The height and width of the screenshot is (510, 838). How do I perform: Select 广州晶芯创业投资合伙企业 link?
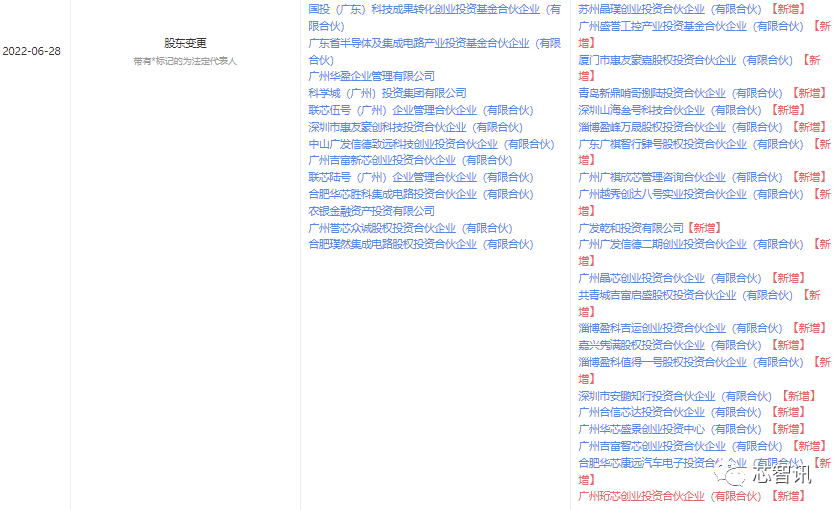point(670,279)
